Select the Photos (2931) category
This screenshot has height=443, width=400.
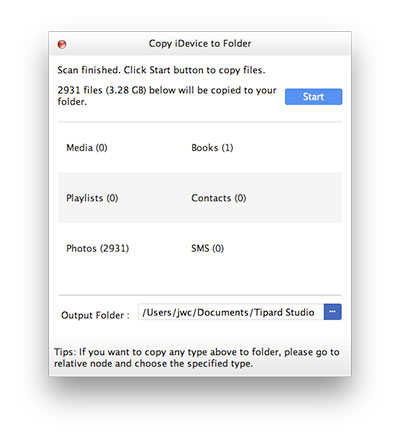[x=97, y=248]
